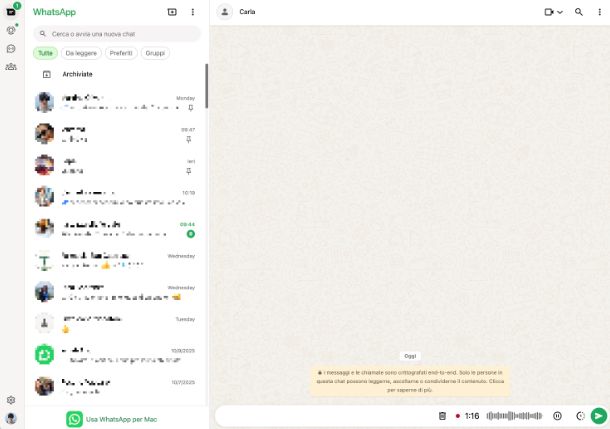Click the green avatar of the 10/9/2025 chat
This screenshot has height=429, width=610.
coord(44,355)
